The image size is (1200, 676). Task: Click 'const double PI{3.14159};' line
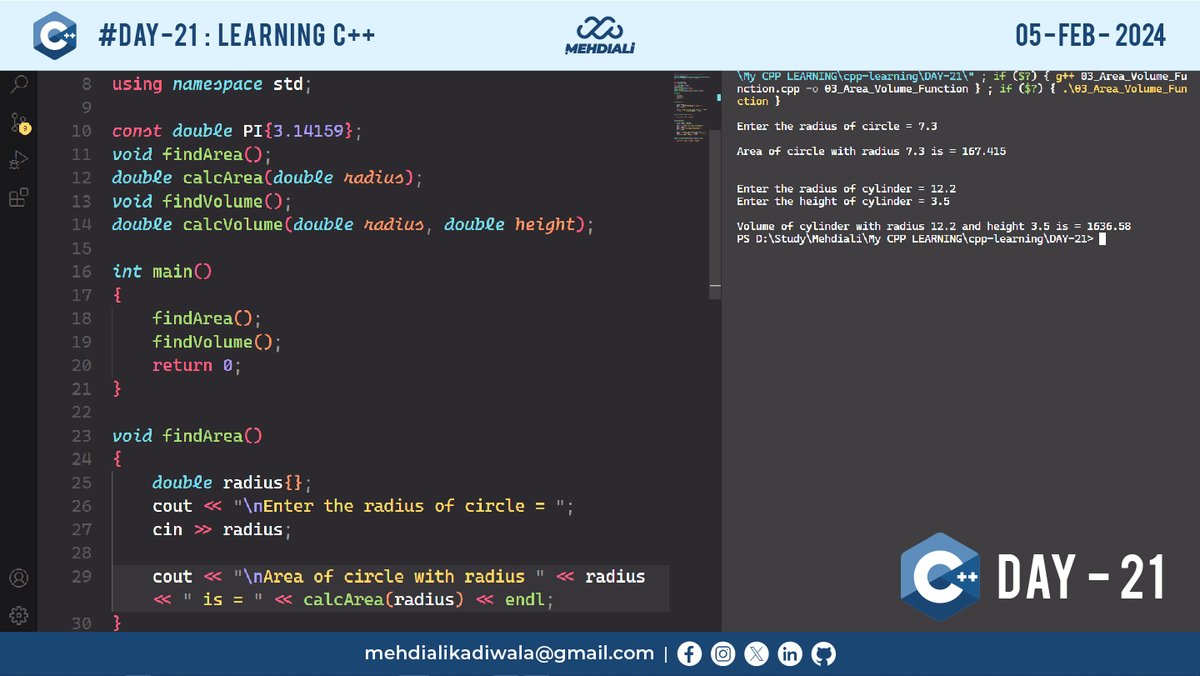tap(237, 131)
